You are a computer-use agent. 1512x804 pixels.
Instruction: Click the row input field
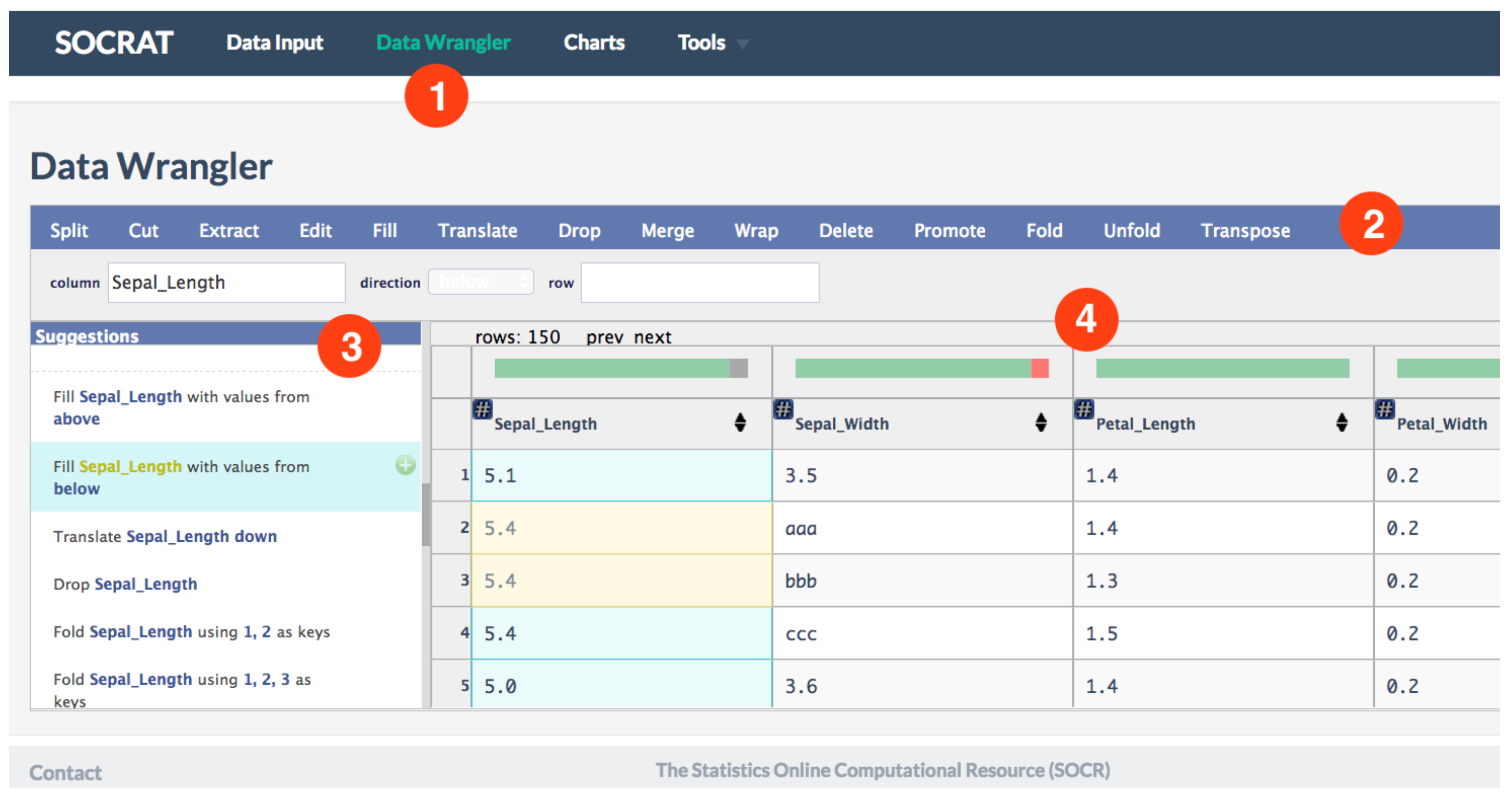pos(700,283)
